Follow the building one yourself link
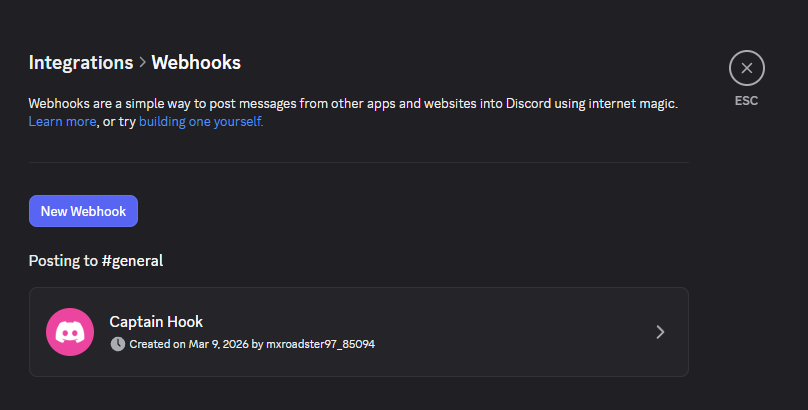The image size is (808, 410). point(201,122)
